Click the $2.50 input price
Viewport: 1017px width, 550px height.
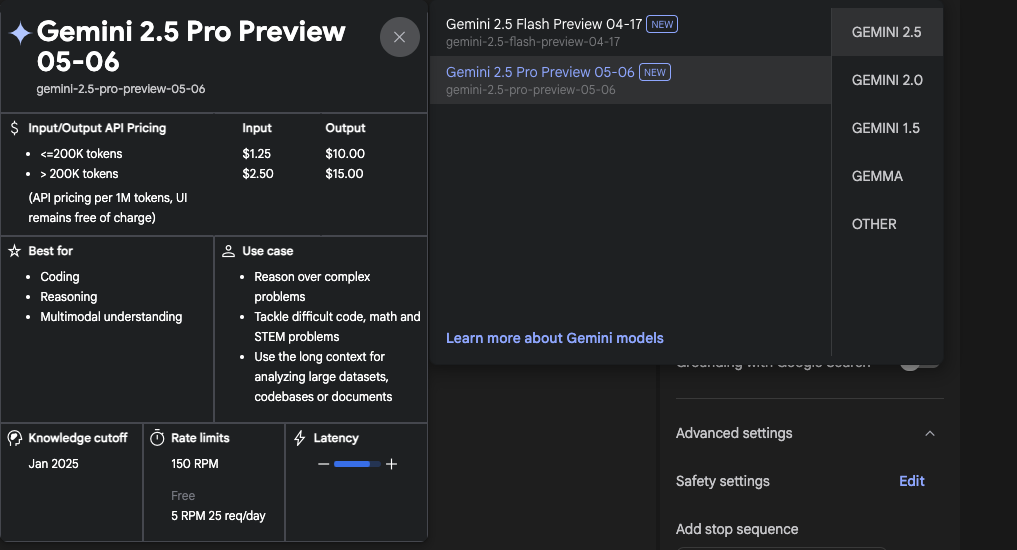(257, 174)
